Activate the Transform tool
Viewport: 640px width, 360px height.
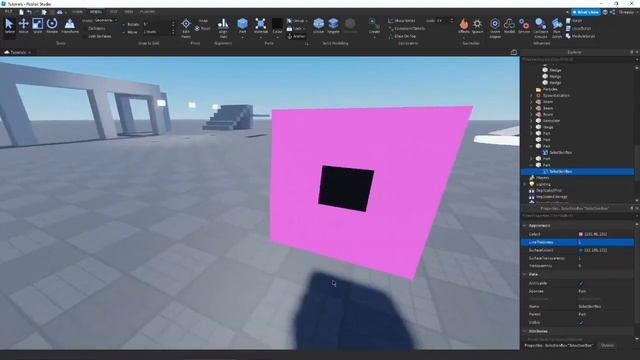pyautogui.click(x=70, y=26)
